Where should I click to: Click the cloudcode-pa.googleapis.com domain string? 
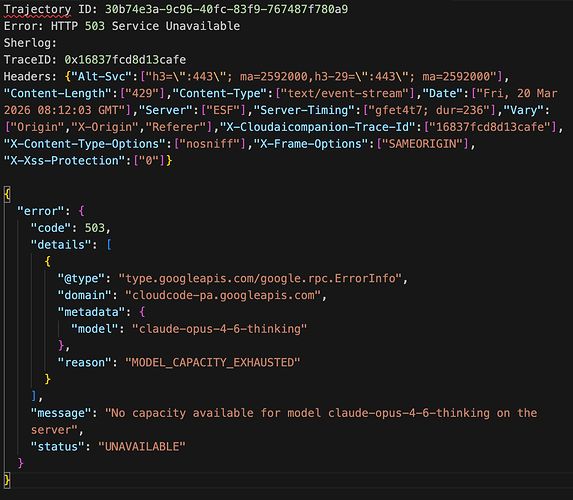[x=223, y=295]
